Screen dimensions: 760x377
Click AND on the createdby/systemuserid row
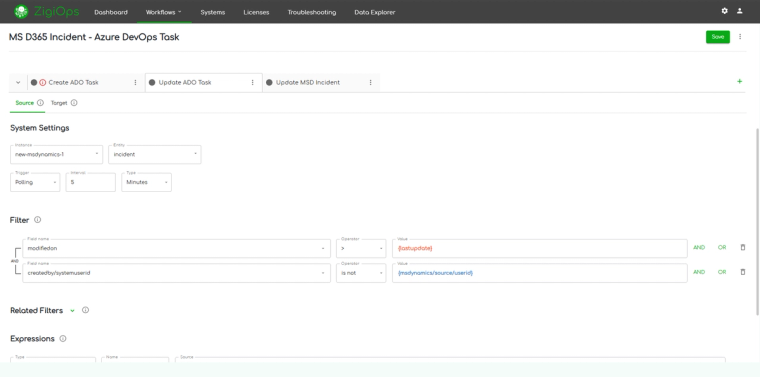(x=699, y=272)
